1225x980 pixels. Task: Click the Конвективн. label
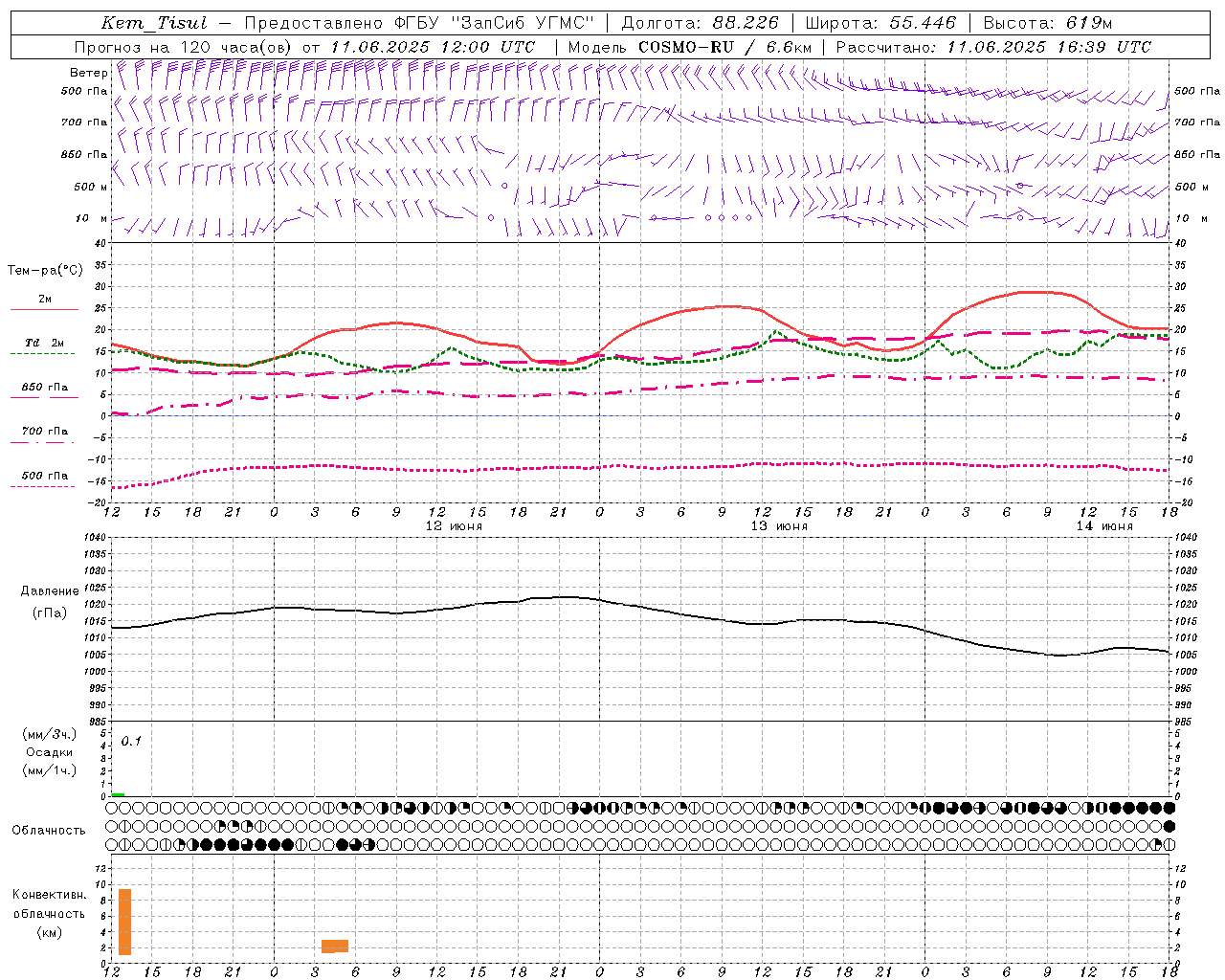pyautogui.click(x=50, y=895)
